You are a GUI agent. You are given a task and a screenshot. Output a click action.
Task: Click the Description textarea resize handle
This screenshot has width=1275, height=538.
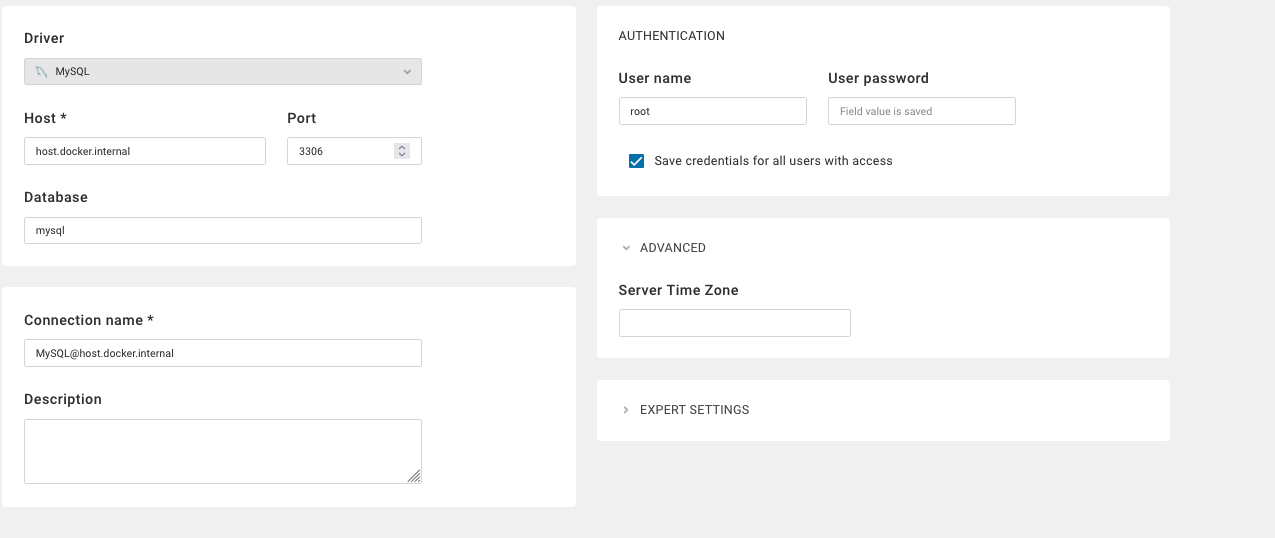point(414,477)
